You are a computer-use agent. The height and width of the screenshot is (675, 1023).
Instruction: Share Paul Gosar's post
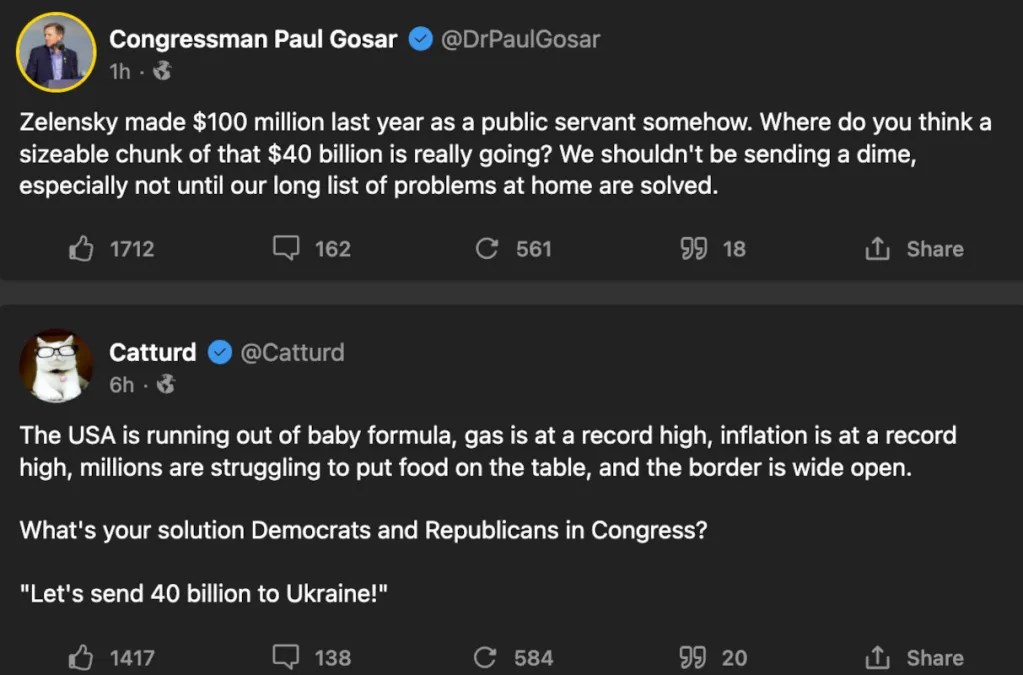tap(914, 248)
